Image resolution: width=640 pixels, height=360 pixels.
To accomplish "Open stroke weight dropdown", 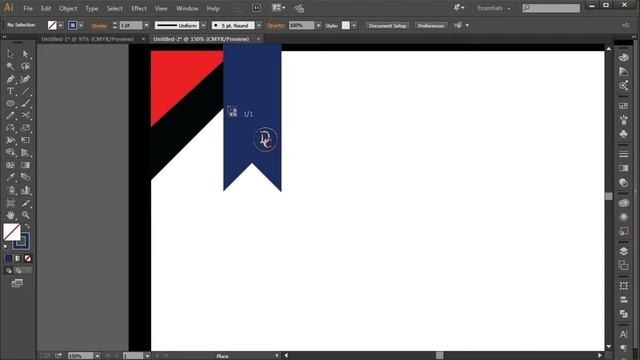I will pyautogui.click(x=147, y=25).
